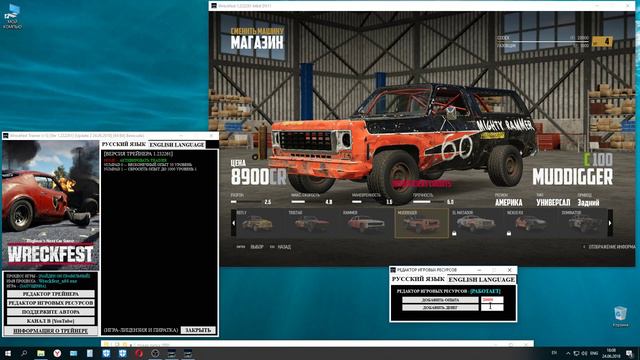
Task: Click the left arrow of car carousel
Action: pos(233,223)
